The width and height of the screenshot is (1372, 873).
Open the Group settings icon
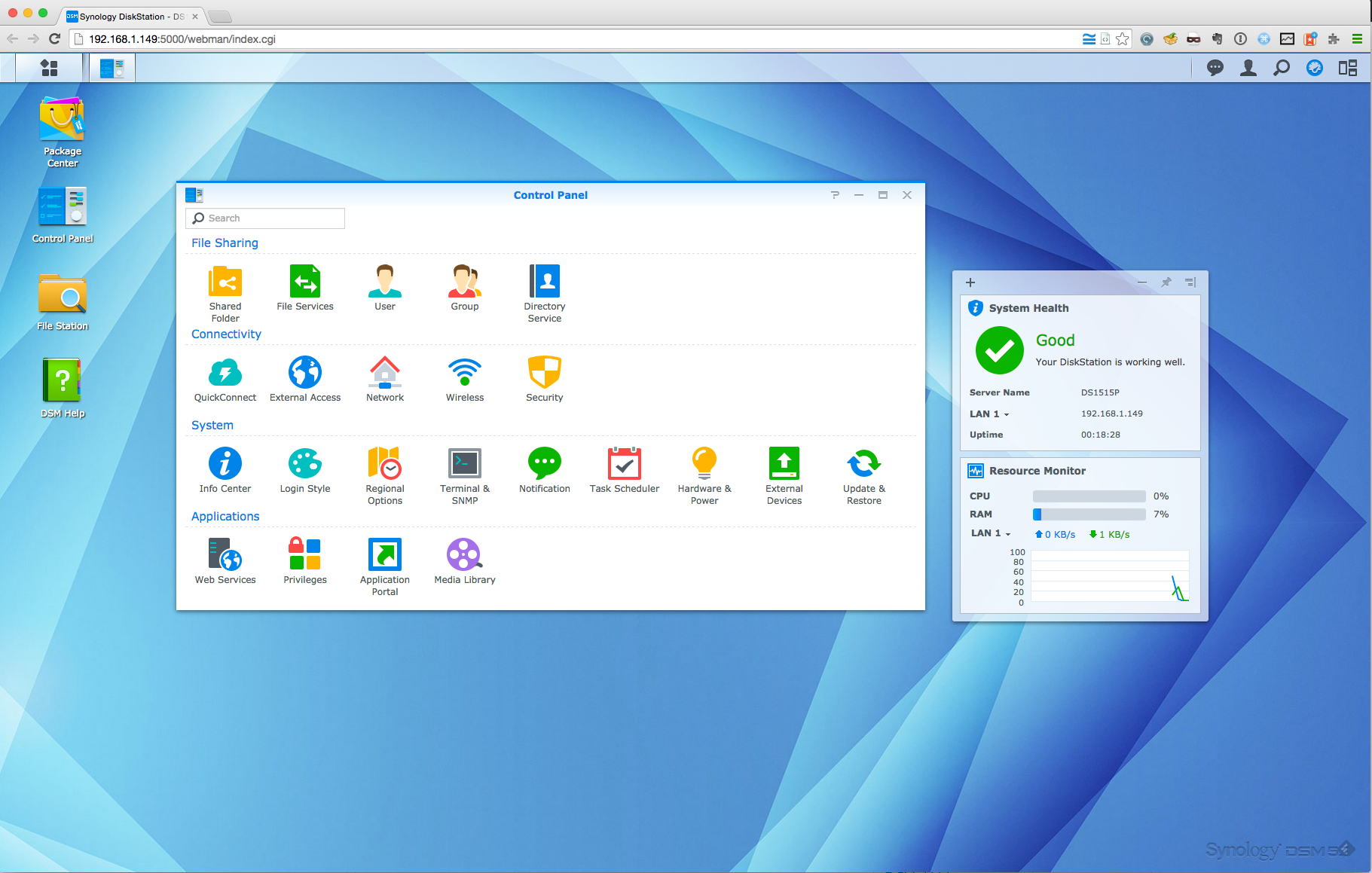pos(465,287)
